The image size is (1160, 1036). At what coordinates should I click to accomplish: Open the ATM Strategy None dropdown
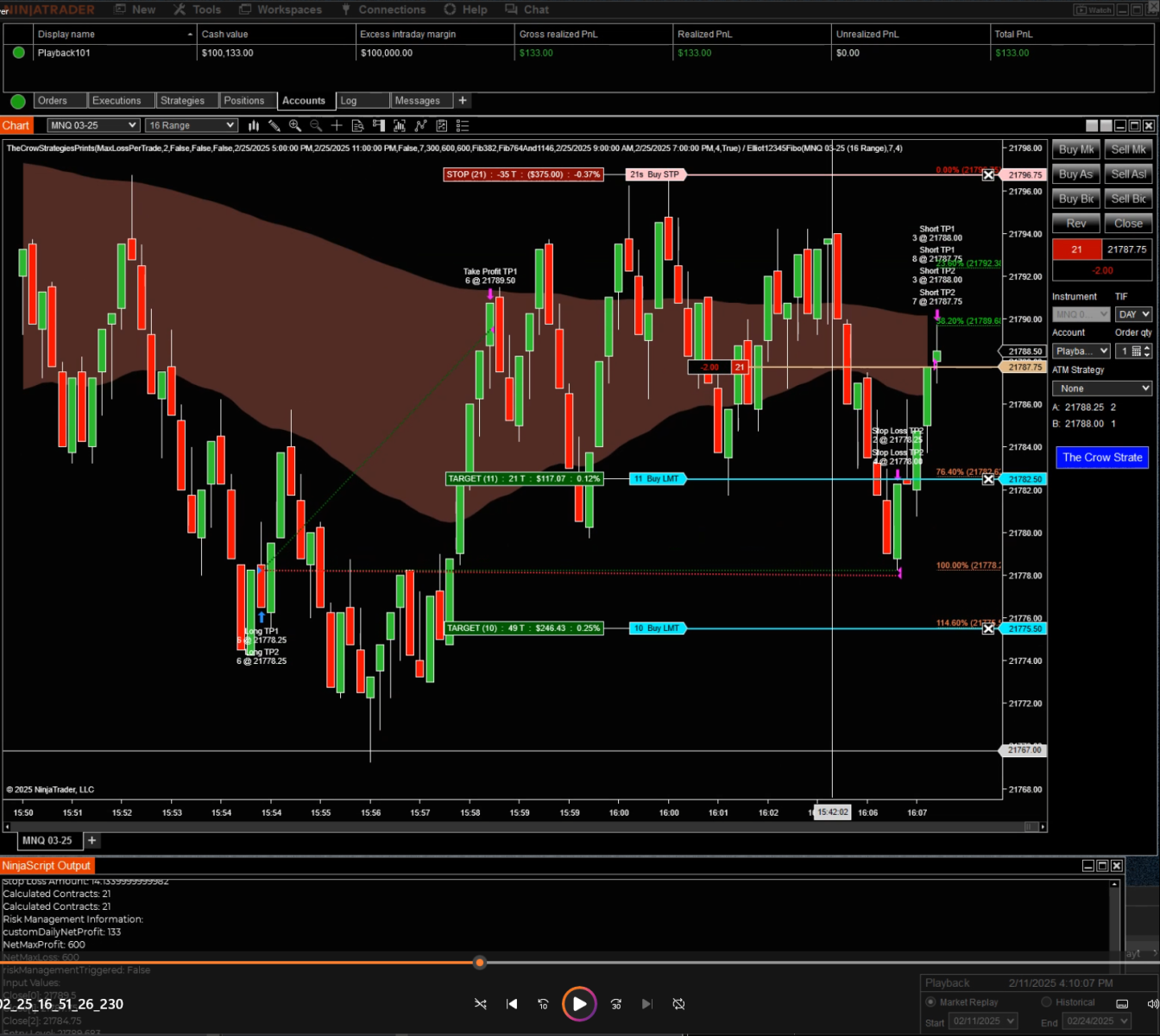tap(1102, 388)
